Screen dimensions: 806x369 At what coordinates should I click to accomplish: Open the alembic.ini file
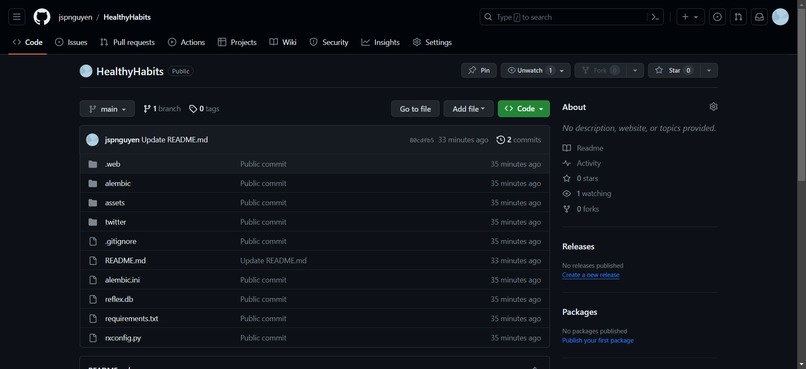pyautogui.click(x=122, y=280)
